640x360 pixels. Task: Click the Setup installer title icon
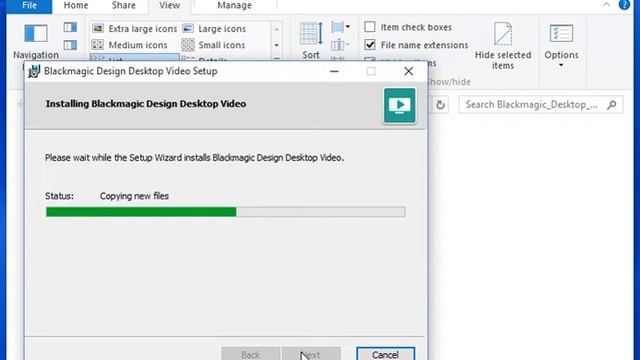[33, 71]
